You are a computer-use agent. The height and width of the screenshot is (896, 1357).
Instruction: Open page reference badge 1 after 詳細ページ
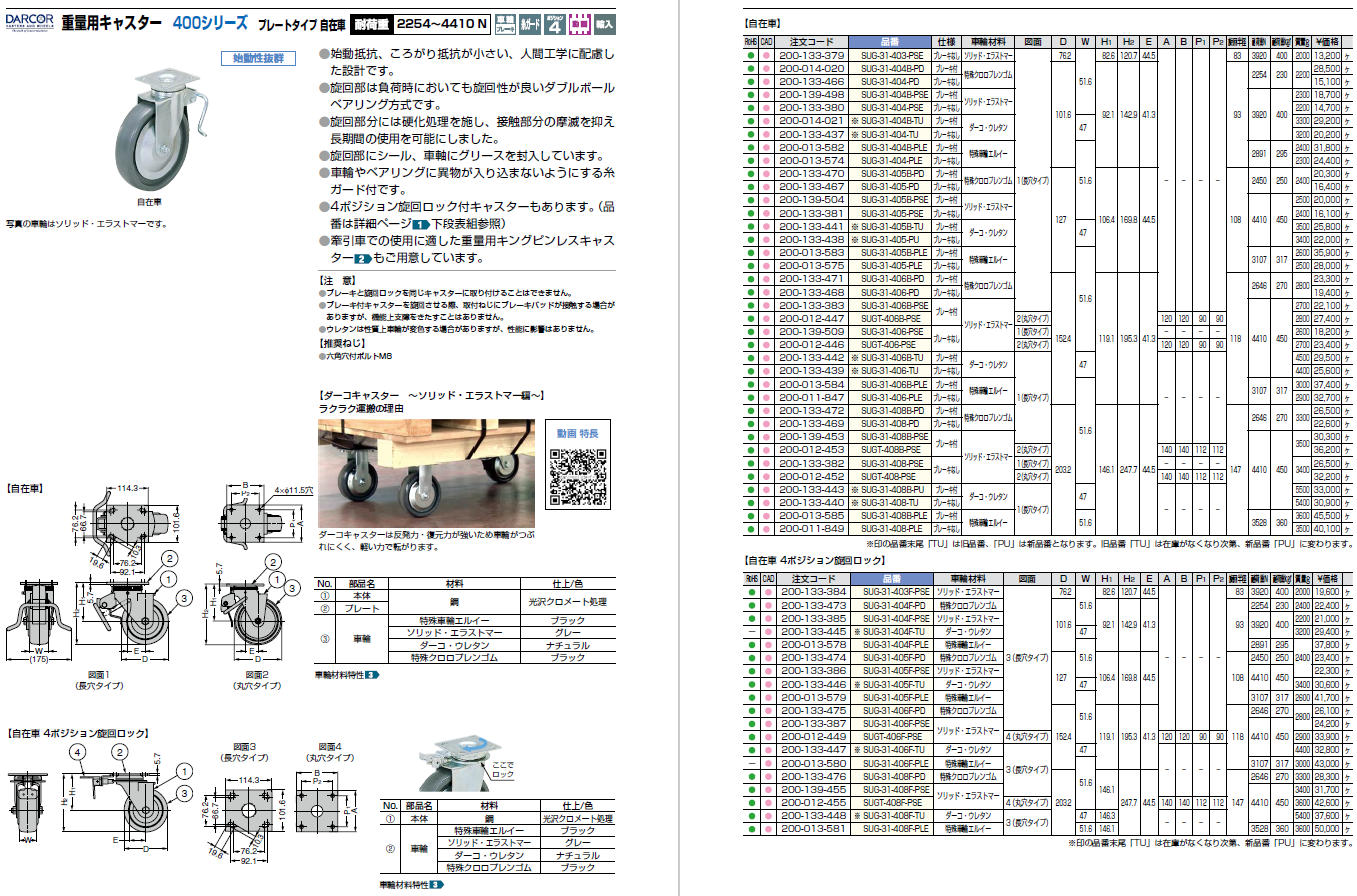(x=421, y=224)
